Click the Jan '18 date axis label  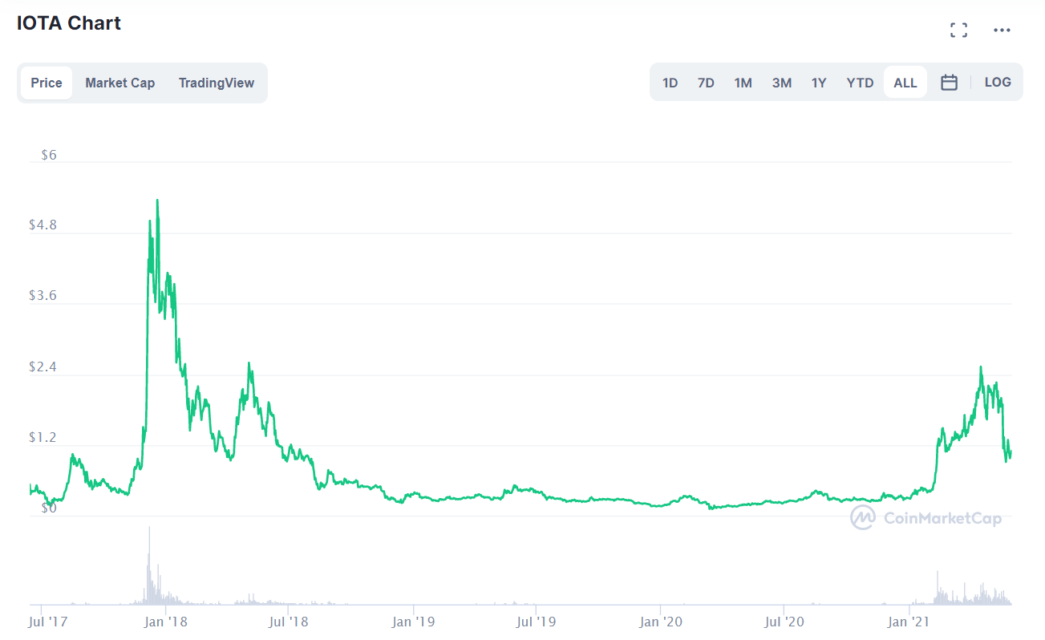click(x=165, y=622)
